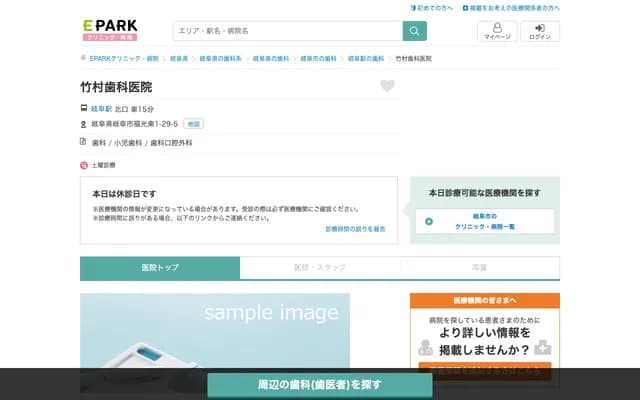Open My Page (マイページ) icon
This screenshot has width=640, height=400.
click(x=497, y=31)
